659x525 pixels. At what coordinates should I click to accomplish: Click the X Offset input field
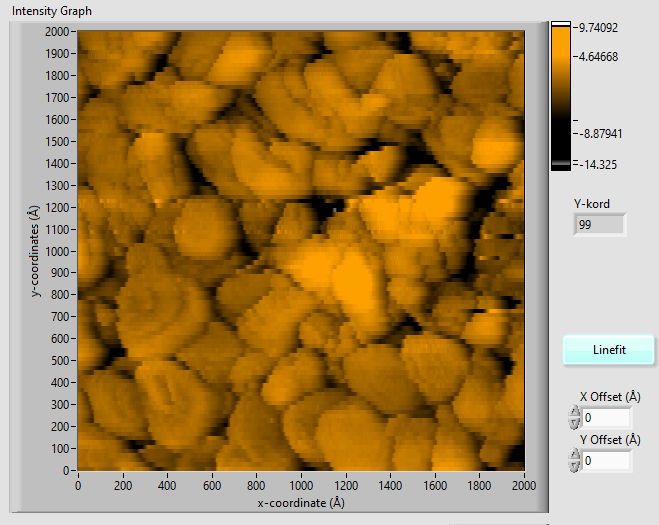click(x=606, y=417)
